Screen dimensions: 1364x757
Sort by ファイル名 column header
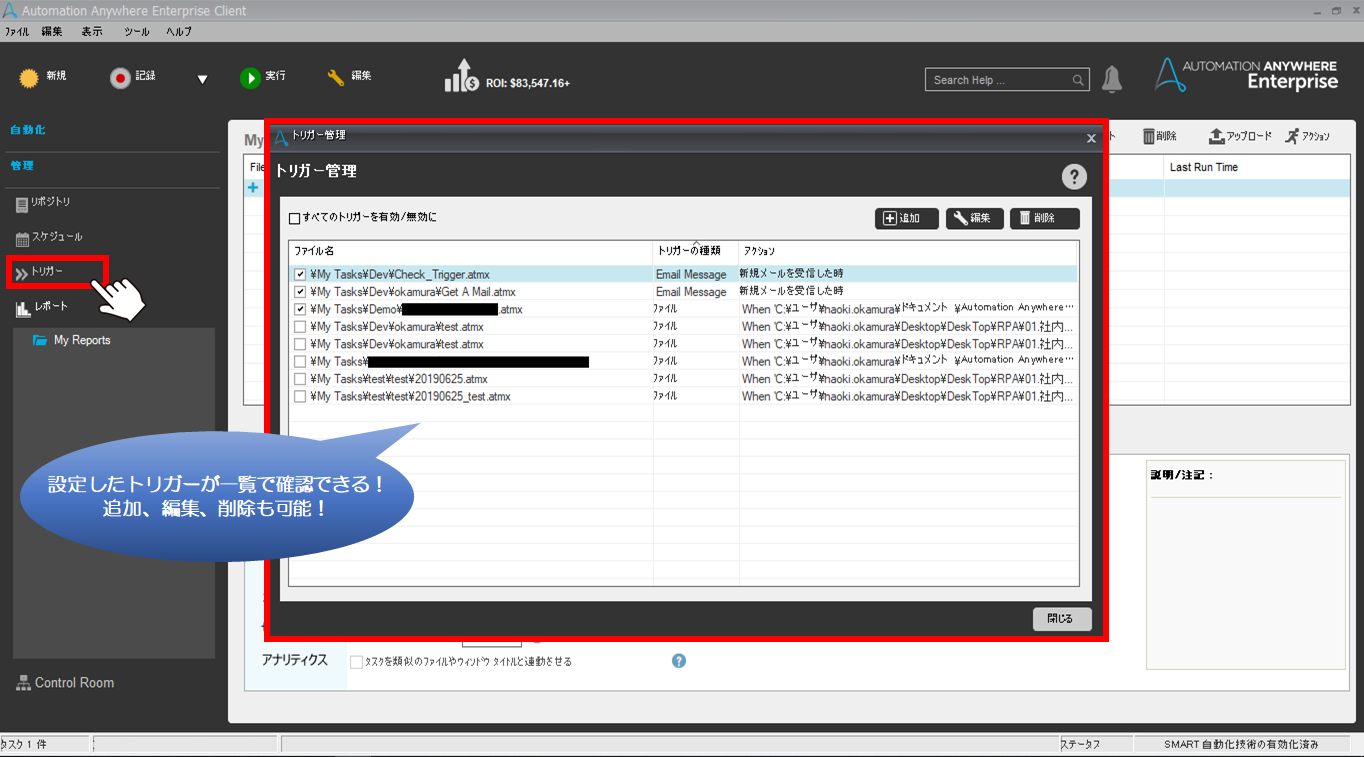[x=471, y=251]
